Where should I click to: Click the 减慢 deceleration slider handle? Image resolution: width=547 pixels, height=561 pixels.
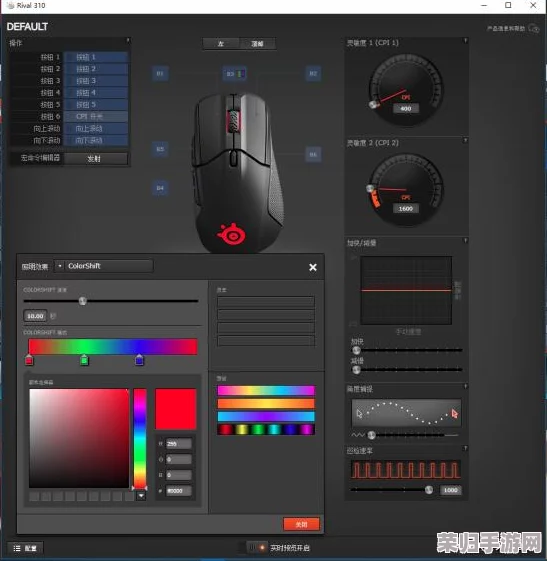(x=356, y=370)
